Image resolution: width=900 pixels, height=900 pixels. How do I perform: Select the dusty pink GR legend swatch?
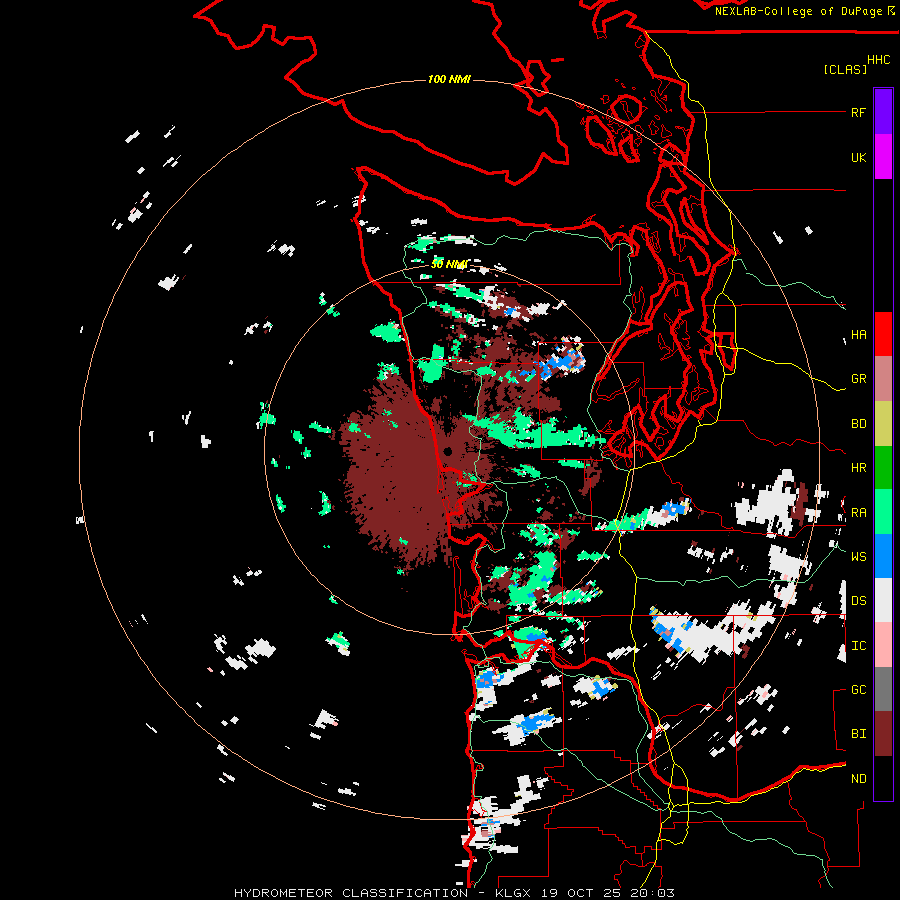[883, 379]
